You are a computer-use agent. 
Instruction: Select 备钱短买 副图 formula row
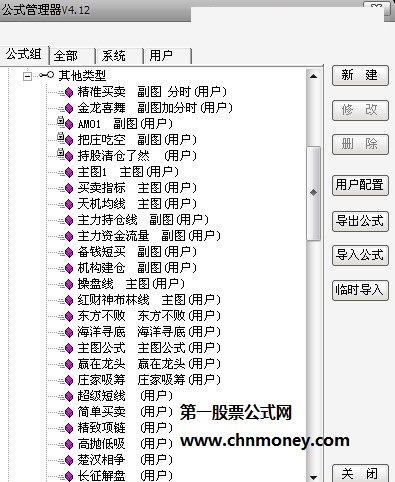[x=137, y=252]
